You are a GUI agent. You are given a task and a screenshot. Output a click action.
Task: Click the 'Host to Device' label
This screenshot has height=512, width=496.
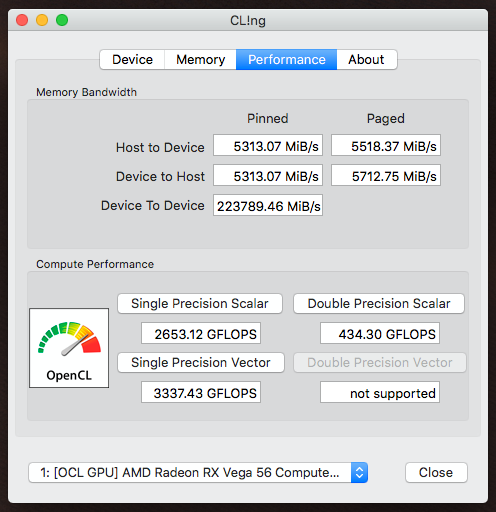click(160, 147)
